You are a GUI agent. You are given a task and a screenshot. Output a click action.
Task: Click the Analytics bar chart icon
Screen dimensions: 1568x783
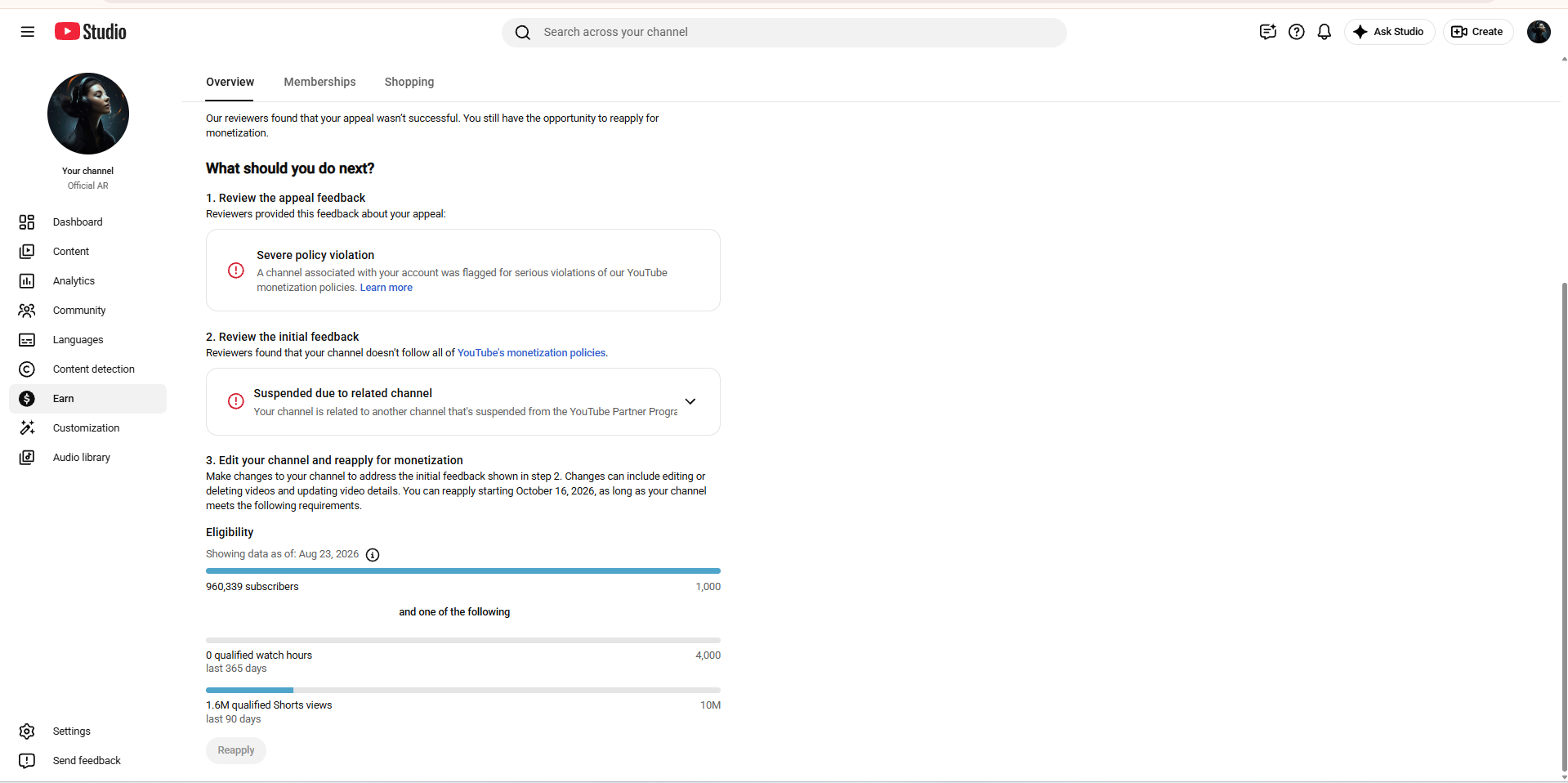[27, 281]
